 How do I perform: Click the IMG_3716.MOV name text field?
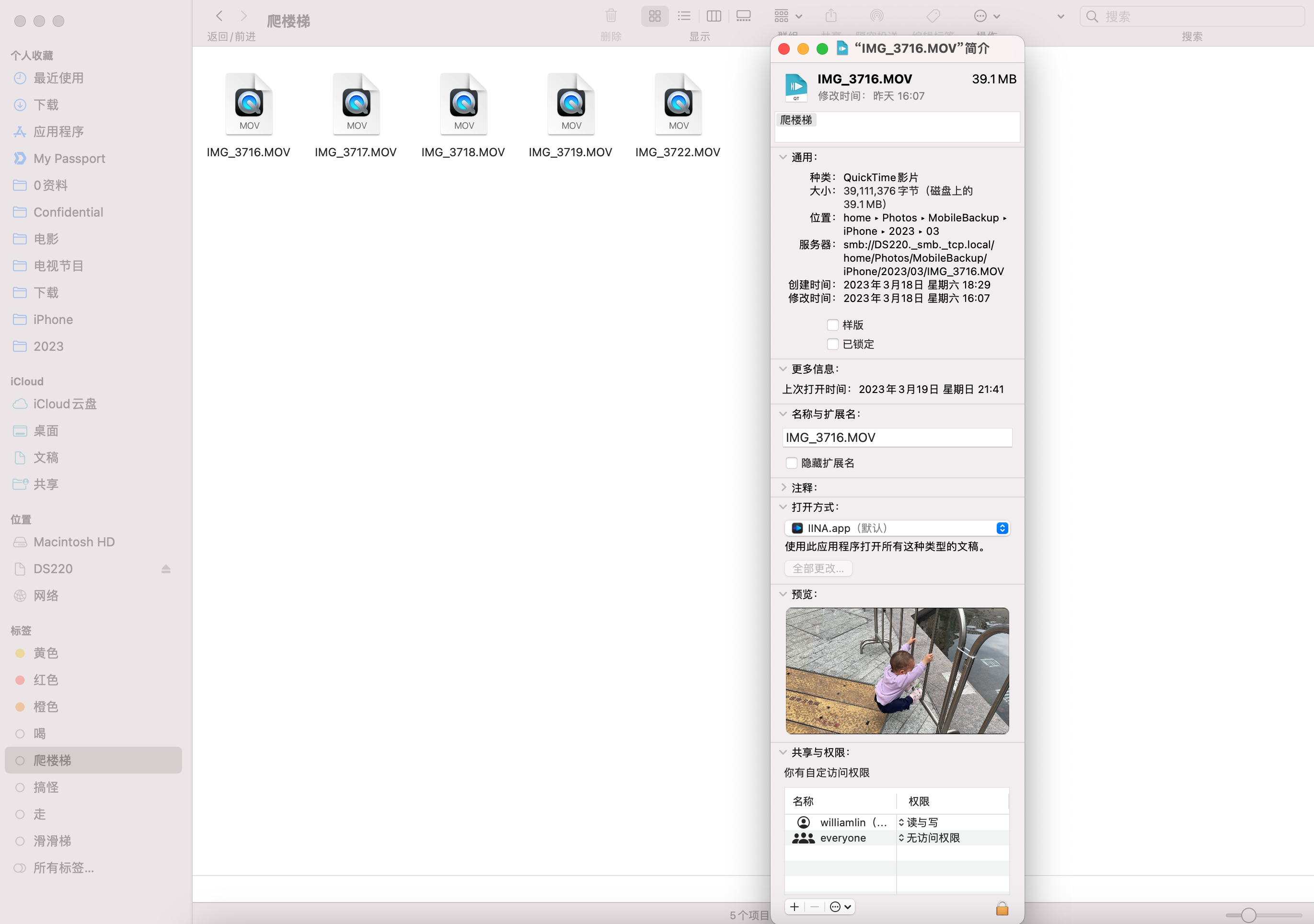click(896, 438)
